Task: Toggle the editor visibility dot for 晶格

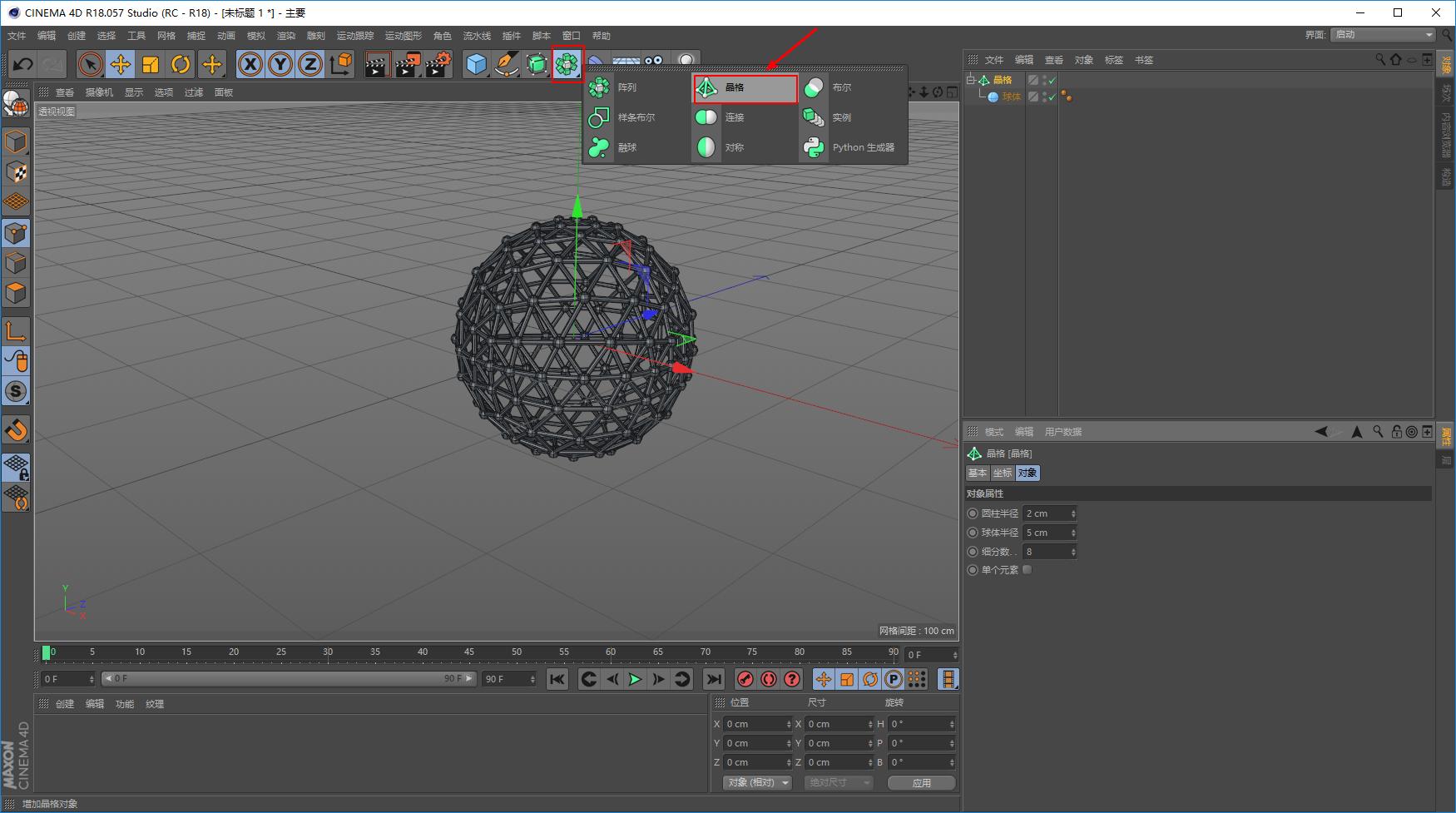Action: (x=1043, y=76)
